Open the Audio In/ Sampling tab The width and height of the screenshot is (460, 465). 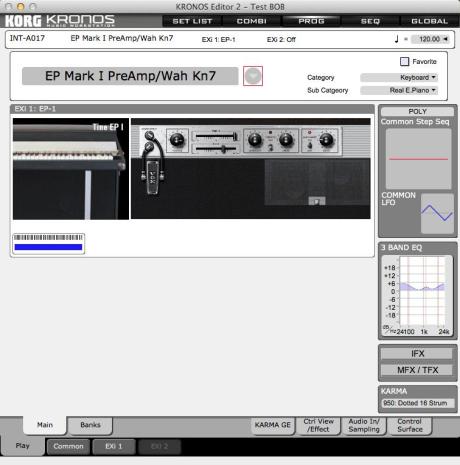point(364,425)
